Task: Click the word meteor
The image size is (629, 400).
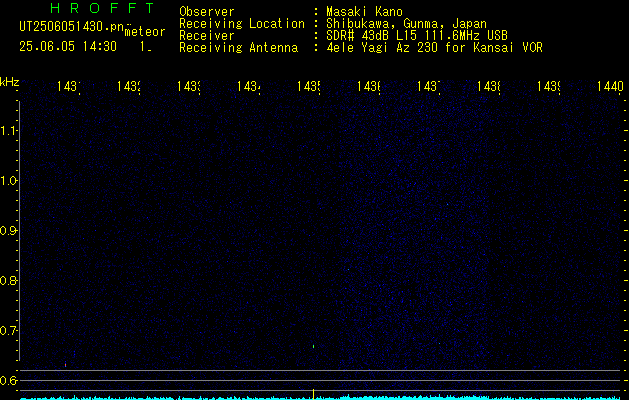Action: point(145,32)
